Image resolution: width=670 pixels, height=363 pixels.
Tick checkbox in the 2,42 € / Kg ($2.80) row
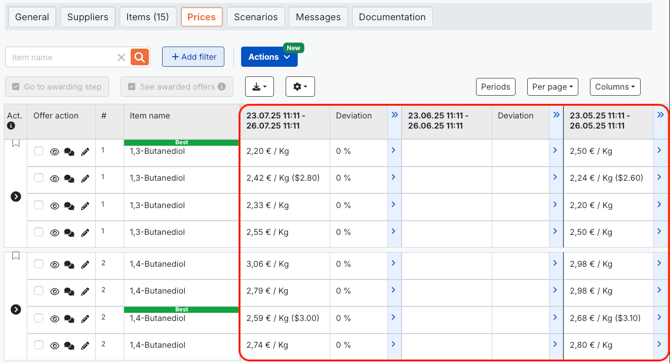39,178
